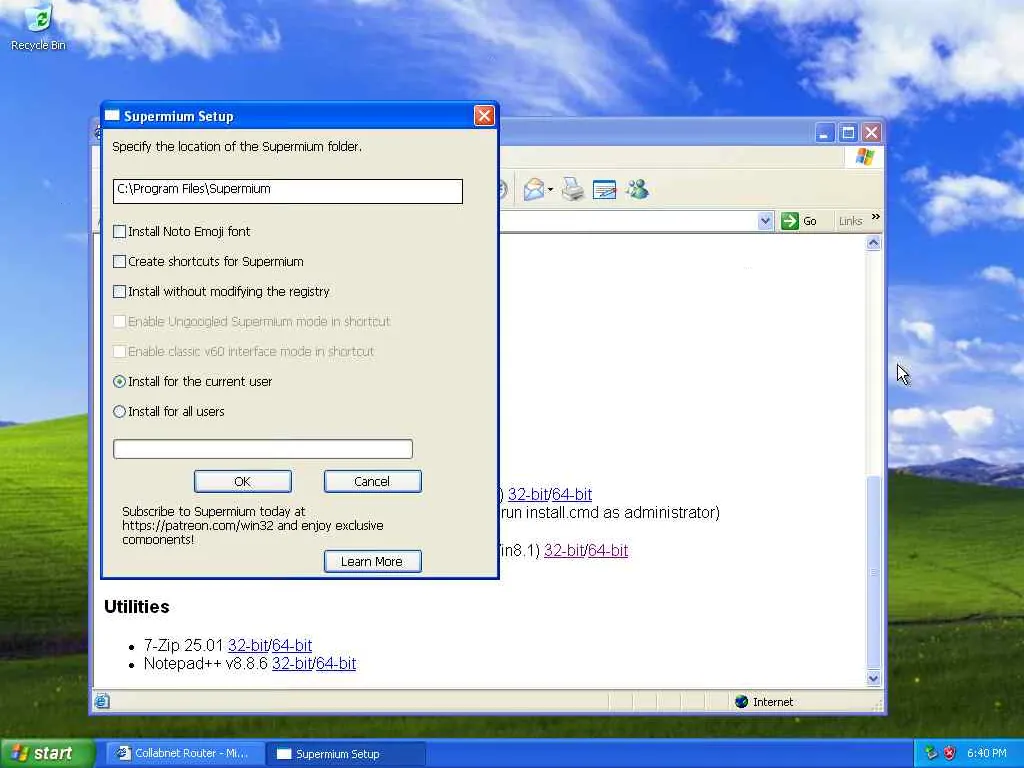Click the browser scrollbar down arrow
Screen dimensions: 1024x768
(x=873, y=679)
